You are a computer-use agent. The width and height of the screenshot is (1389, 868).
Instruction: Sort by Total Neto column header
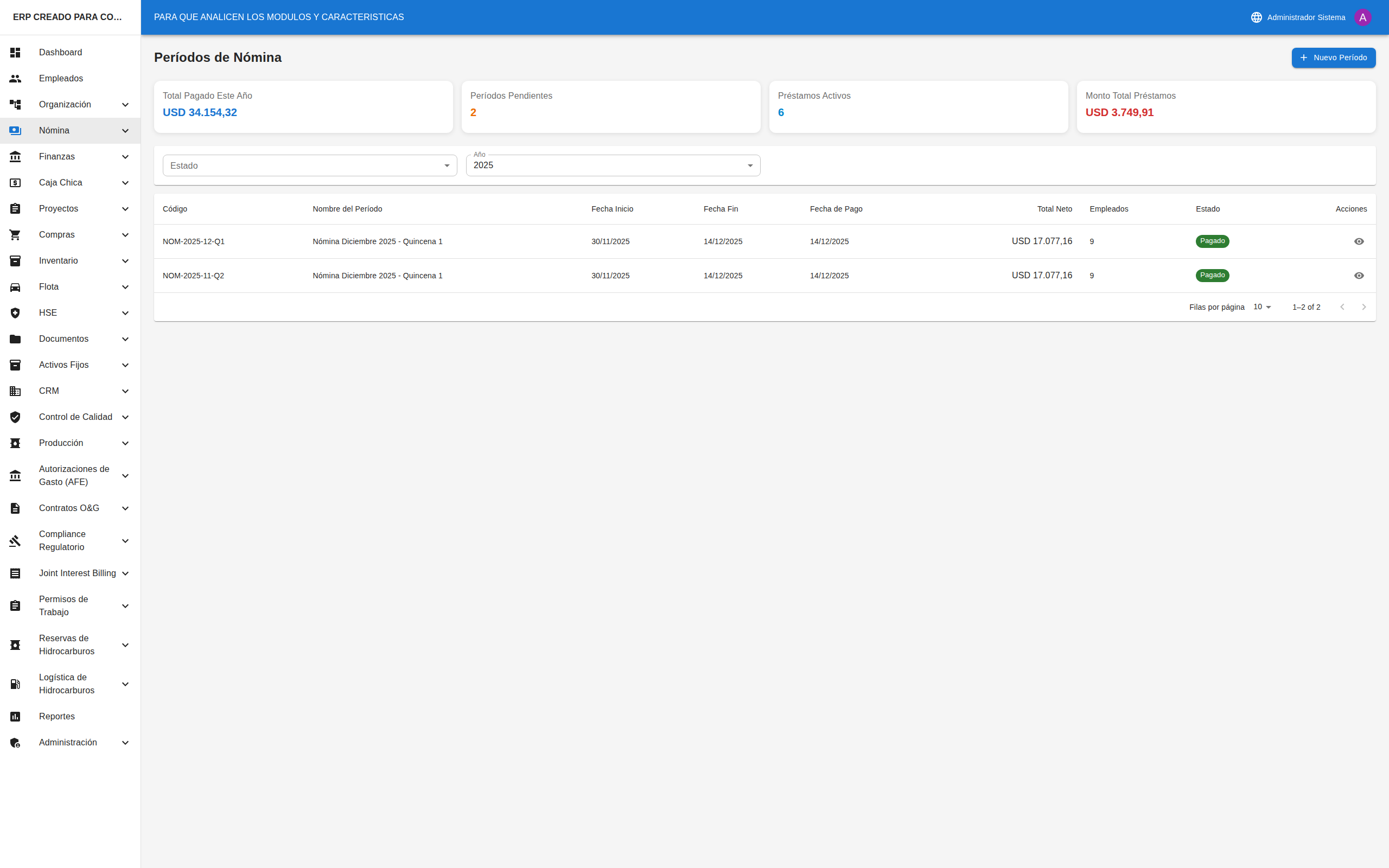coord(1054,209)
